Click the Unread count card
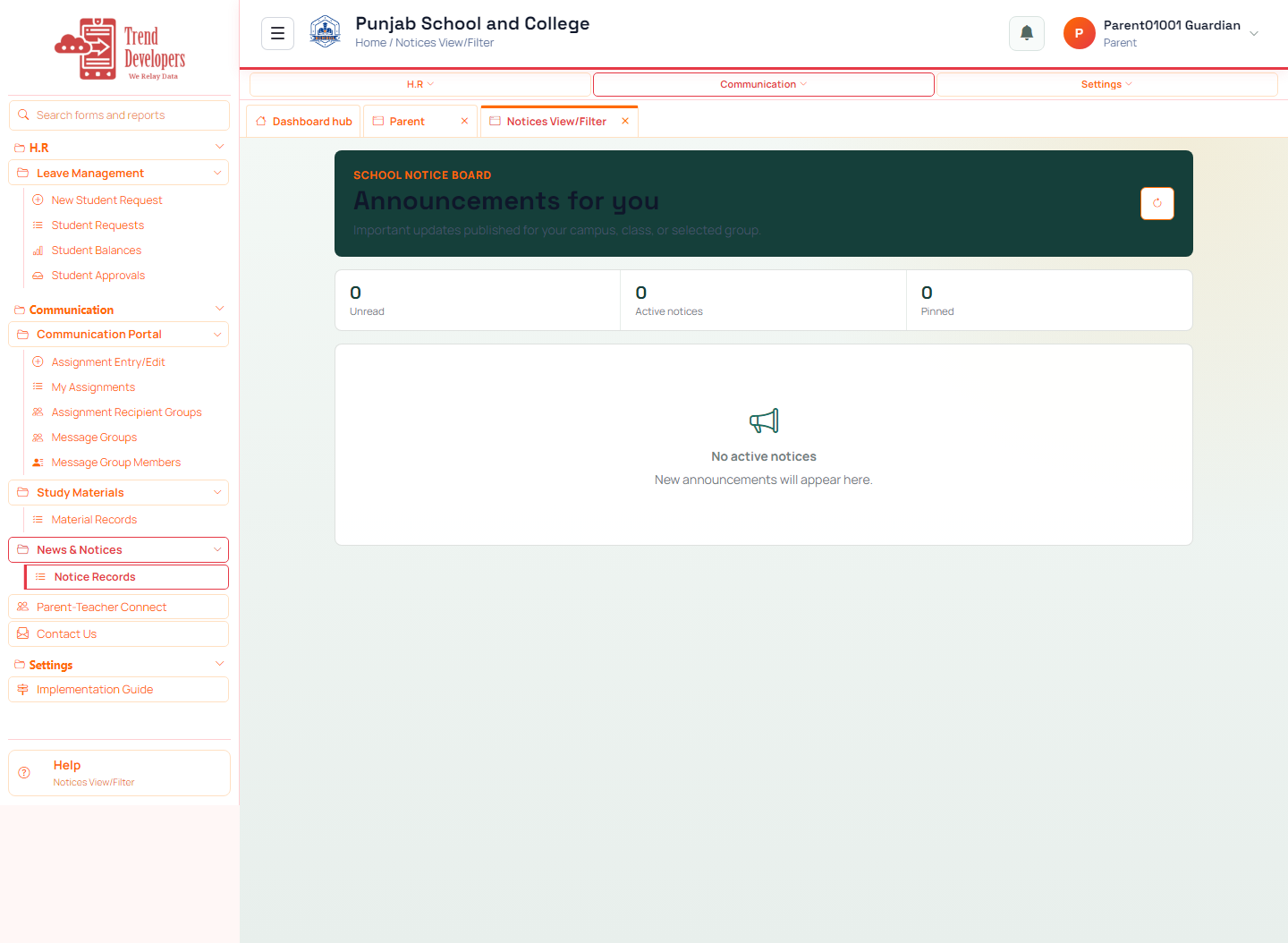This screenshot has width=1288, height=943. click(478, 301)
